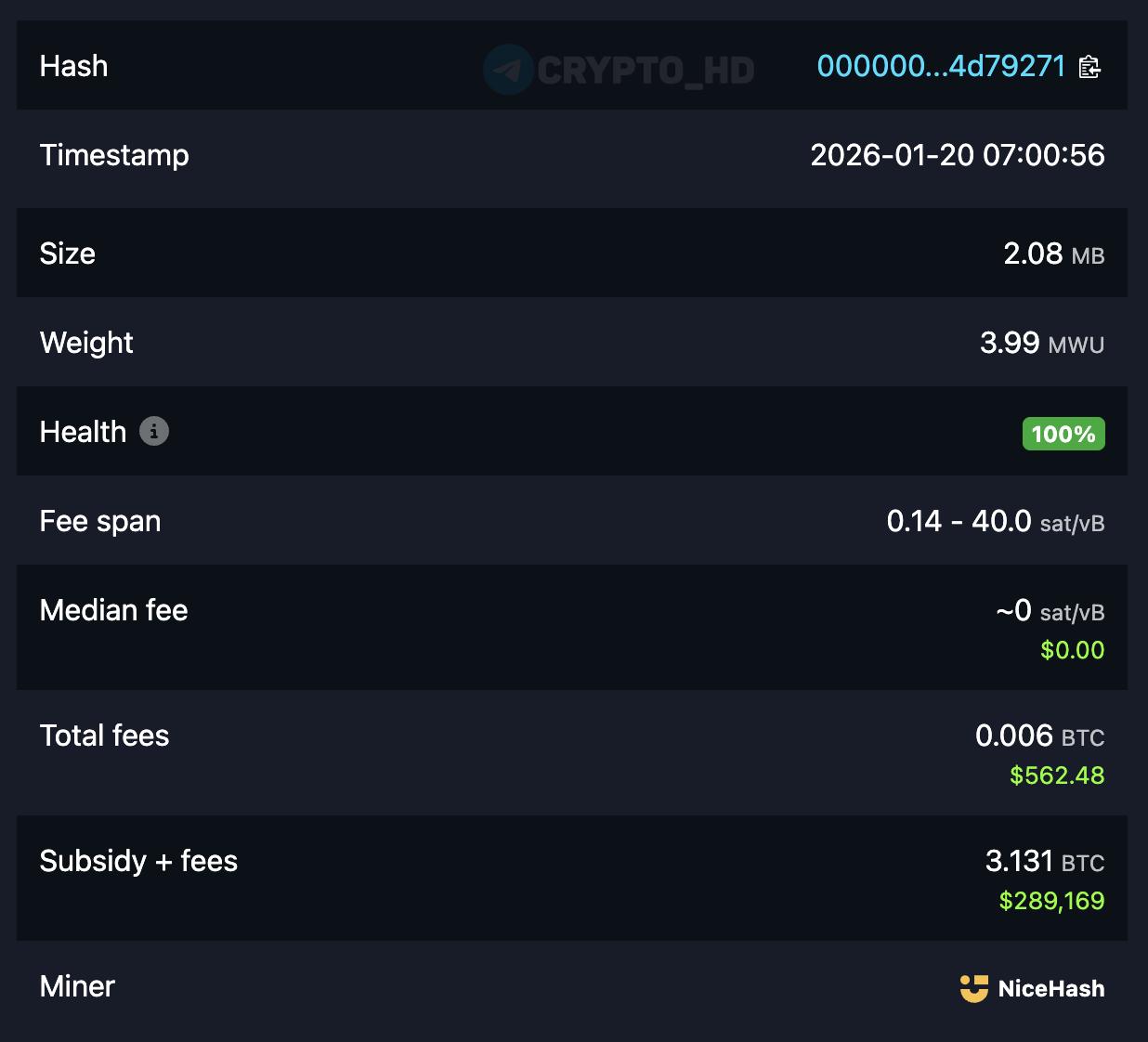Click the median fee ~0 sat/vB
Image resolution: width=1148 pixels, height=1042 pixels.
(1050, 610)
